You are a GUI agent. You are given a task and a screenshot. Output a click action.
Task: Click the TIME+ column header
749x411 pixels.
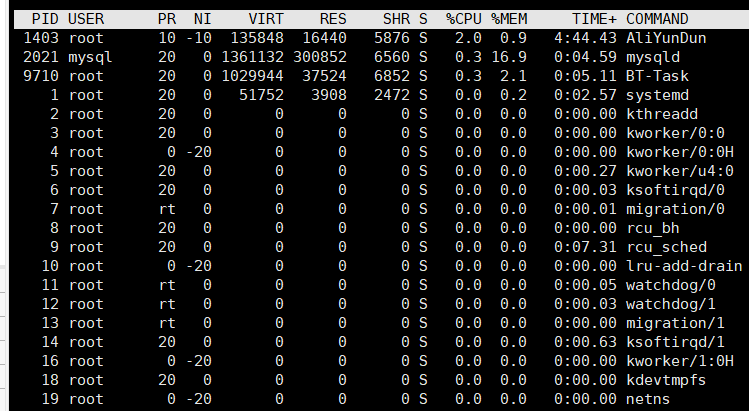pos(595,19)
